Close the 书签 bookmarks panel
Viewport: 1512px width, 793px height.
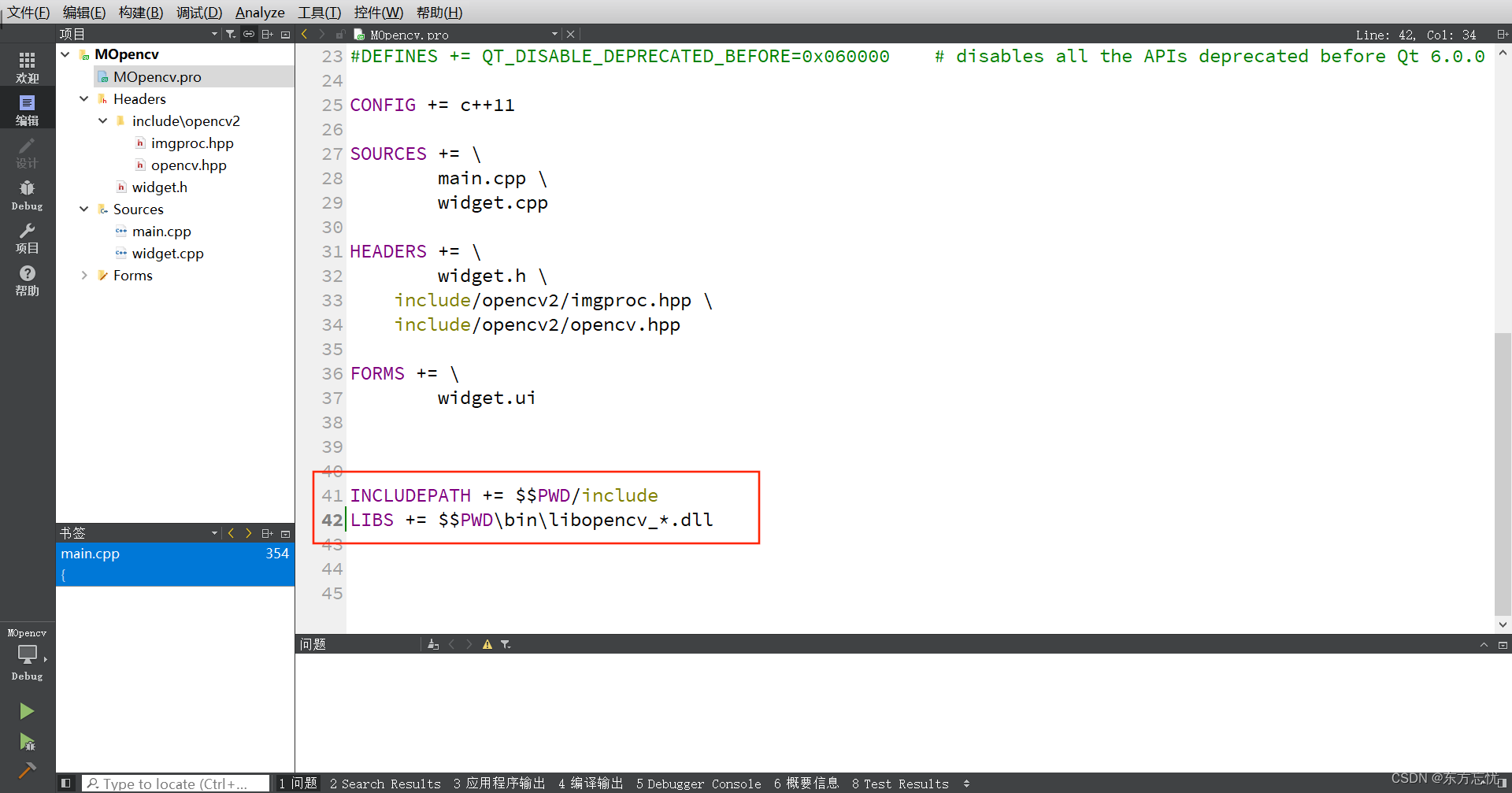tap(285, 533)
